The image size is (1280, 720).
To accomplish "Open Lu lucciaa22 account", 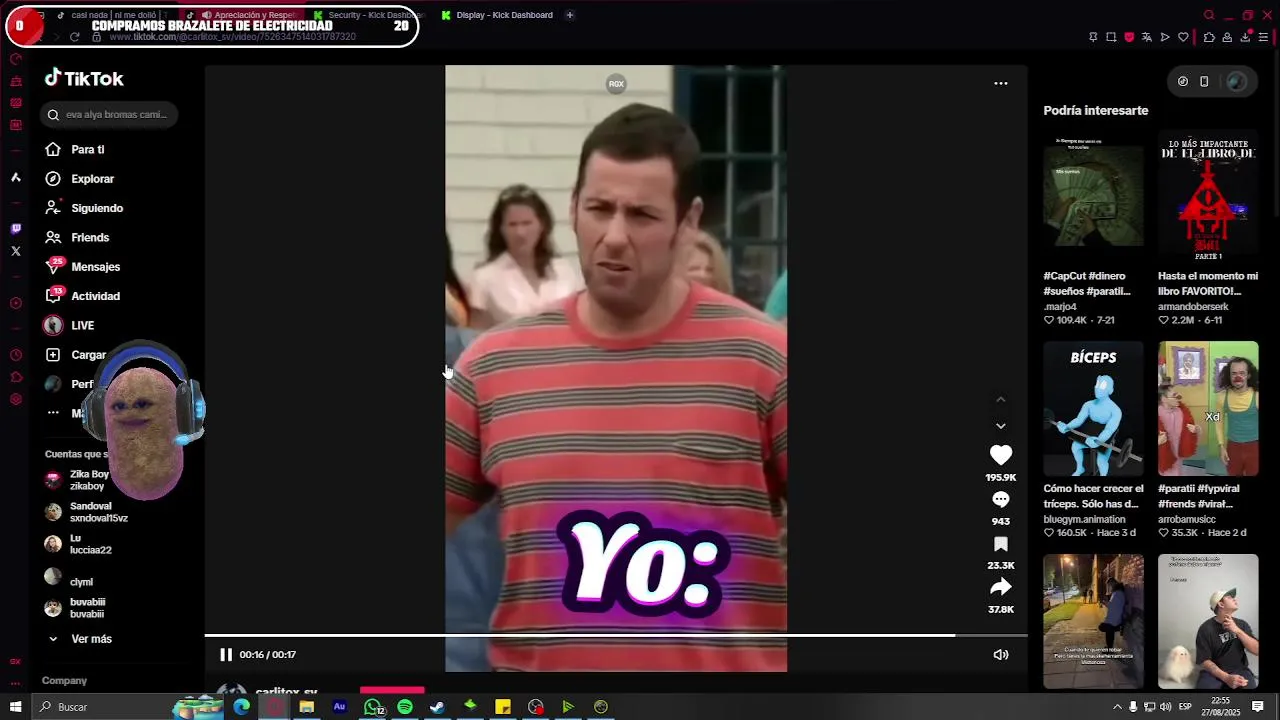I will [79, 544].
